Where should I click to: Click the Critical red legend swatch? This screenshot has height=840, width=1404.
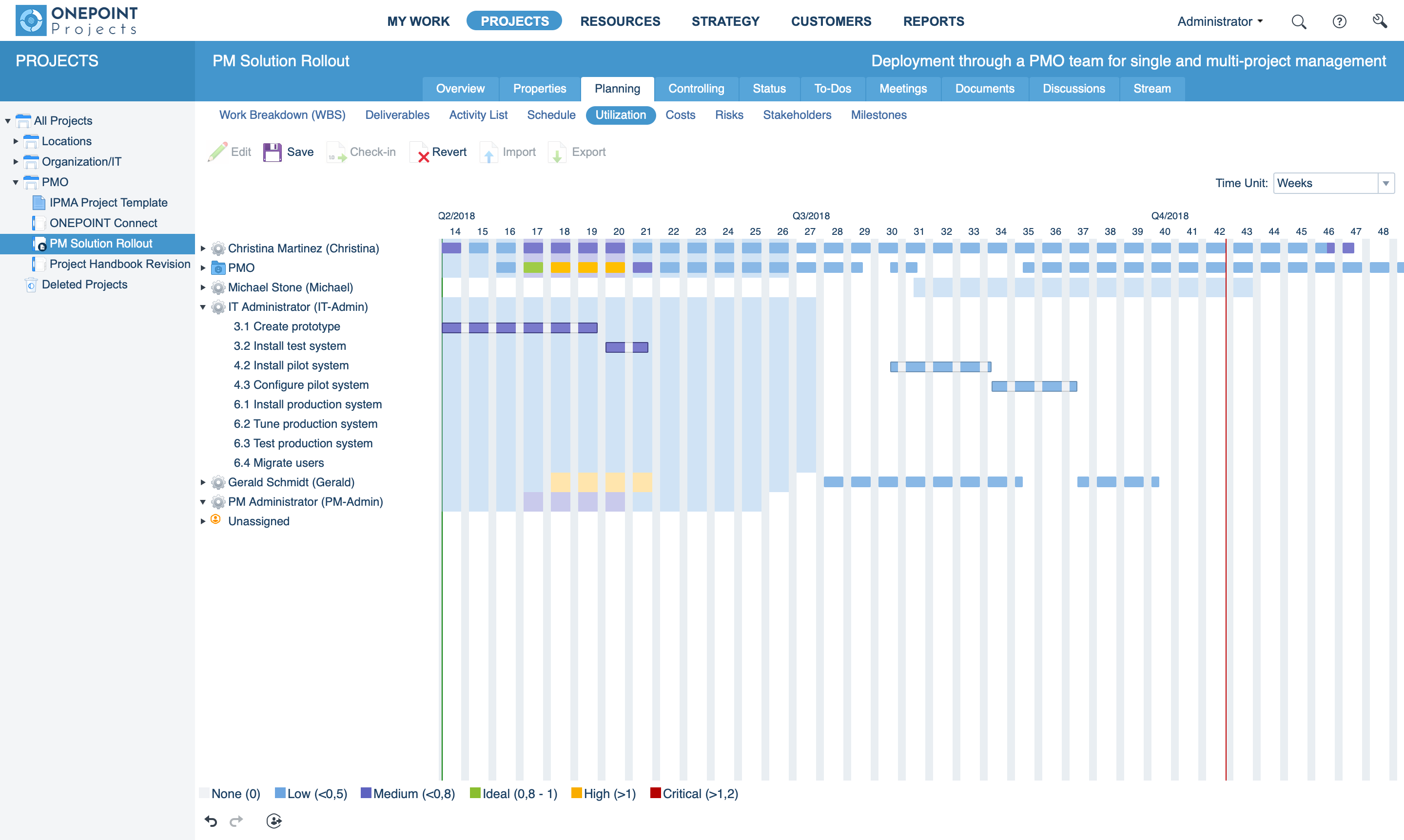655,793
